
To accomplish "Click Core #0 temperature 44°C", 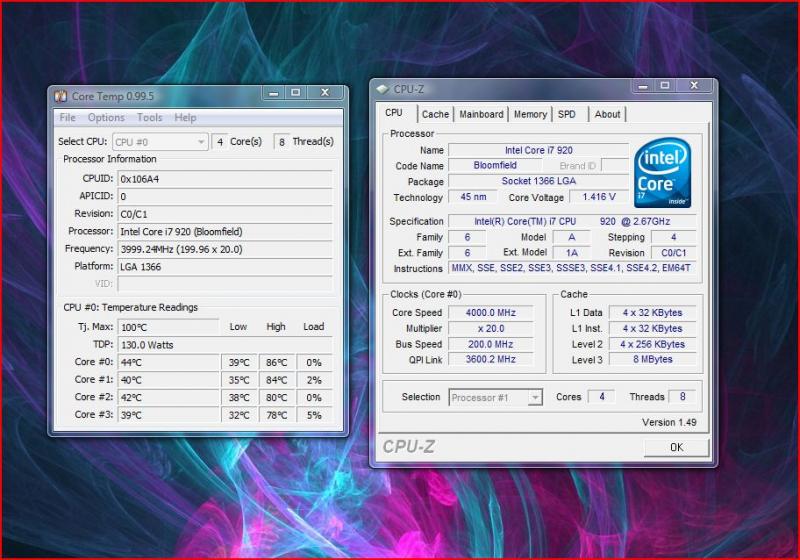I will pos(168,363).
